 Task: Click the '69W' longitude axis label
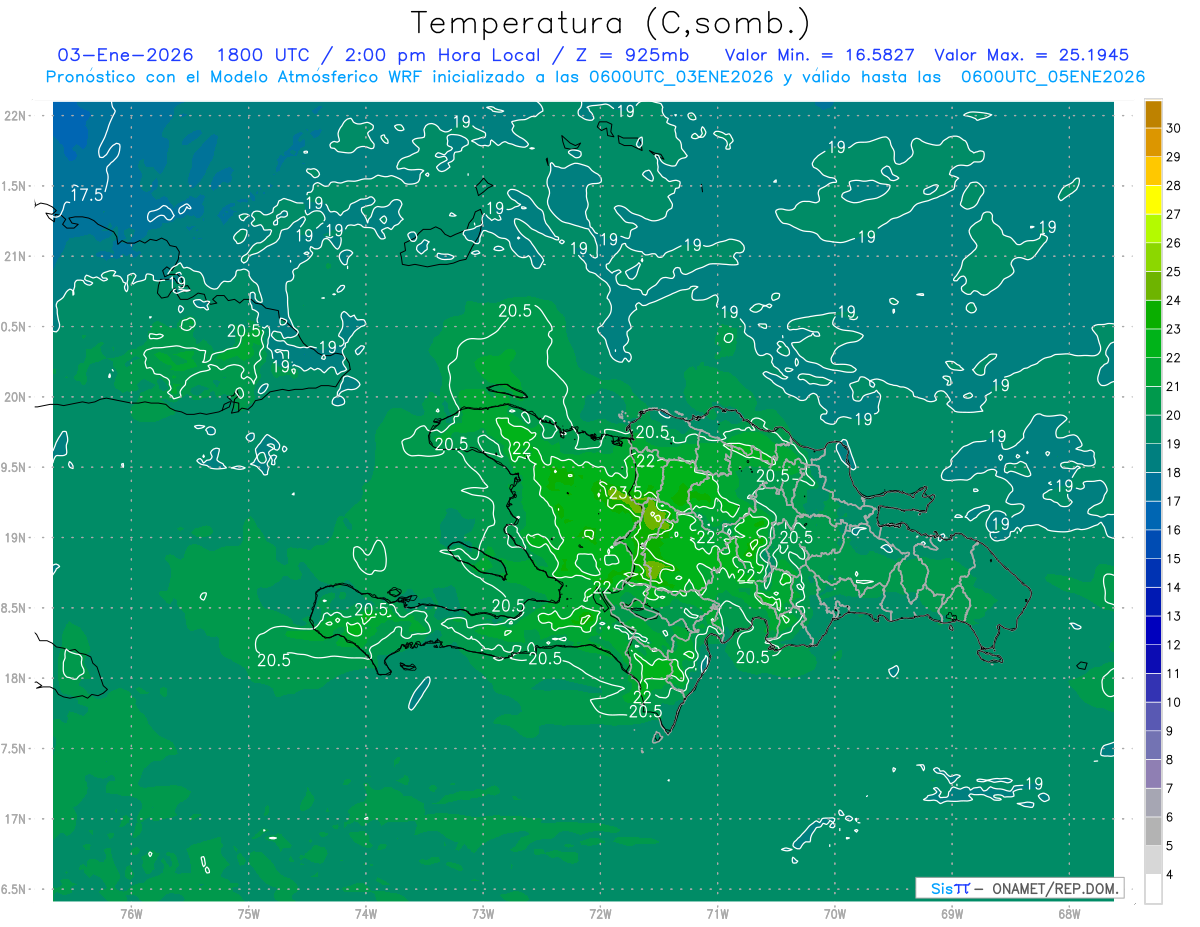click(x=952, y=913)
